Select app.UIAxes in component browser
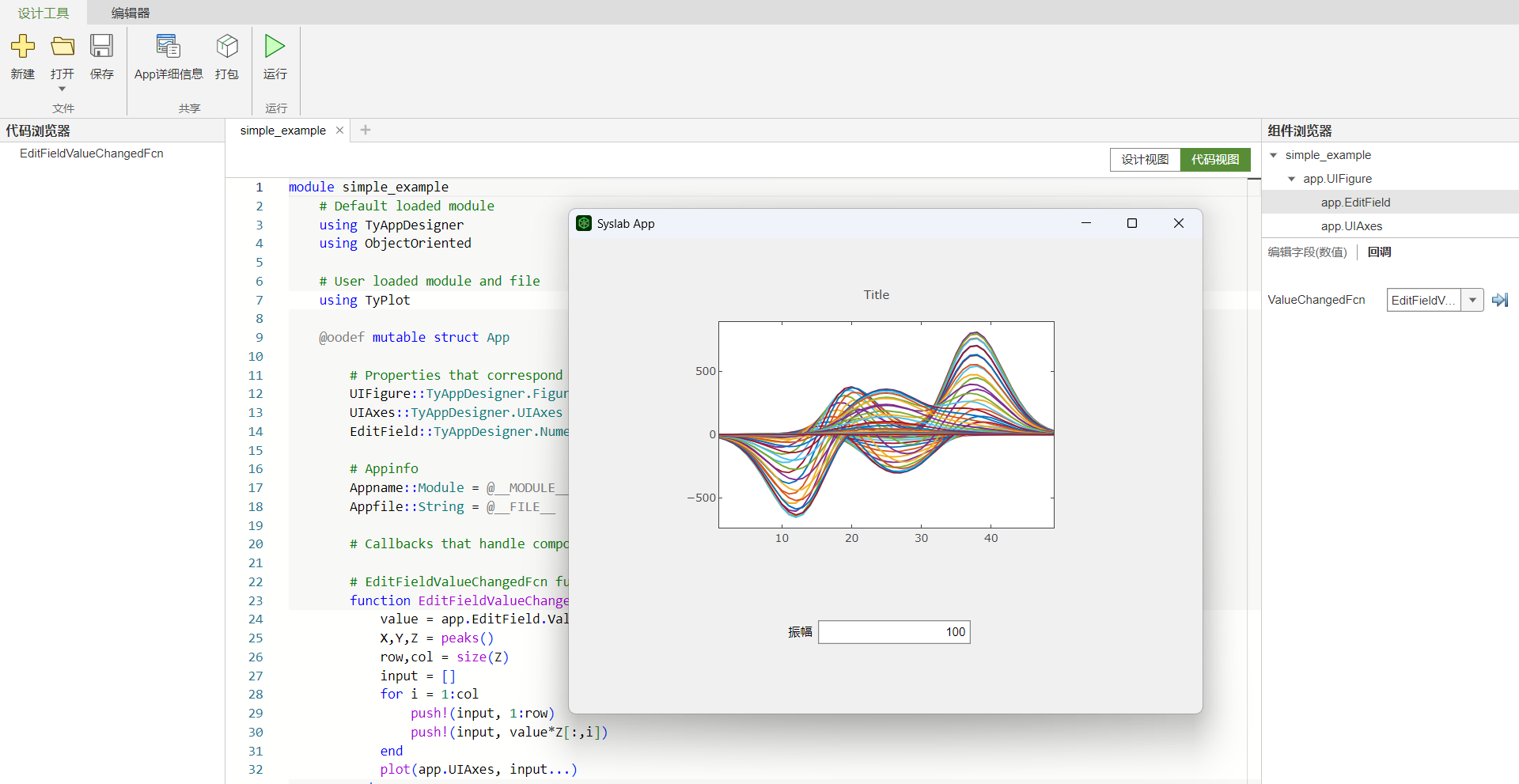The height and width of the screenshot is (784, 1519). pos(1351,226)
